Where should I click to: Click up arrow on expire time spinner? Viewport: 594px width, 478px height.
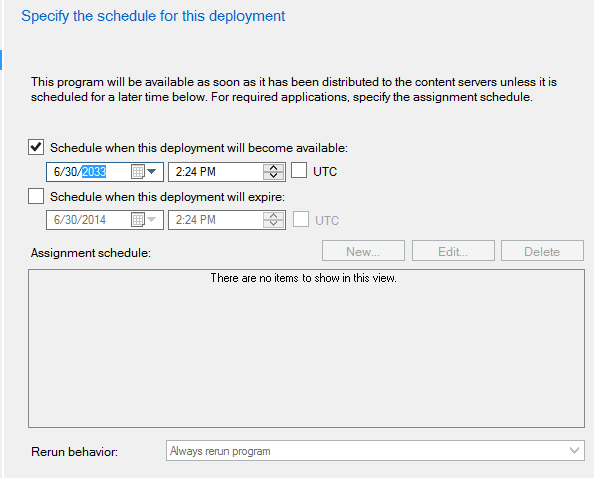tap(274, 216)
